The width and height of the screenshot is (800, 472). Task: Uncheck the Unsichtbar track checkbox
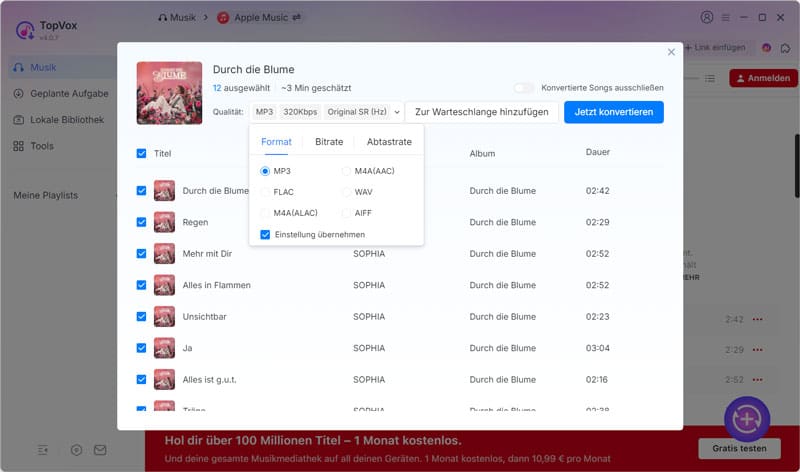[x=141, y=316]
